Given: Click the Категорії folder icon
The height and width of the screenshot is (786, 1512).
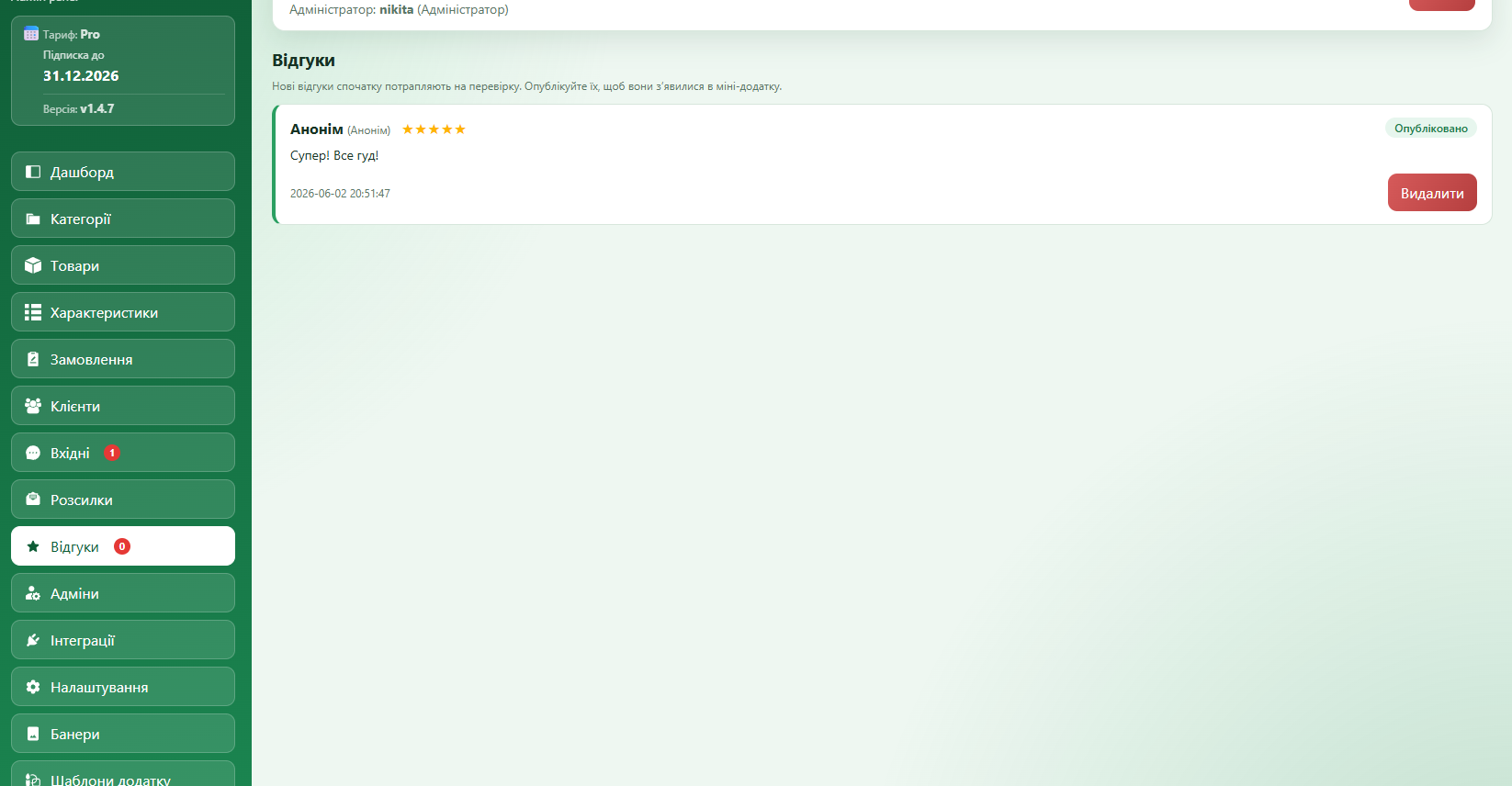Looking at the screenshot, I should pos(33,219).
